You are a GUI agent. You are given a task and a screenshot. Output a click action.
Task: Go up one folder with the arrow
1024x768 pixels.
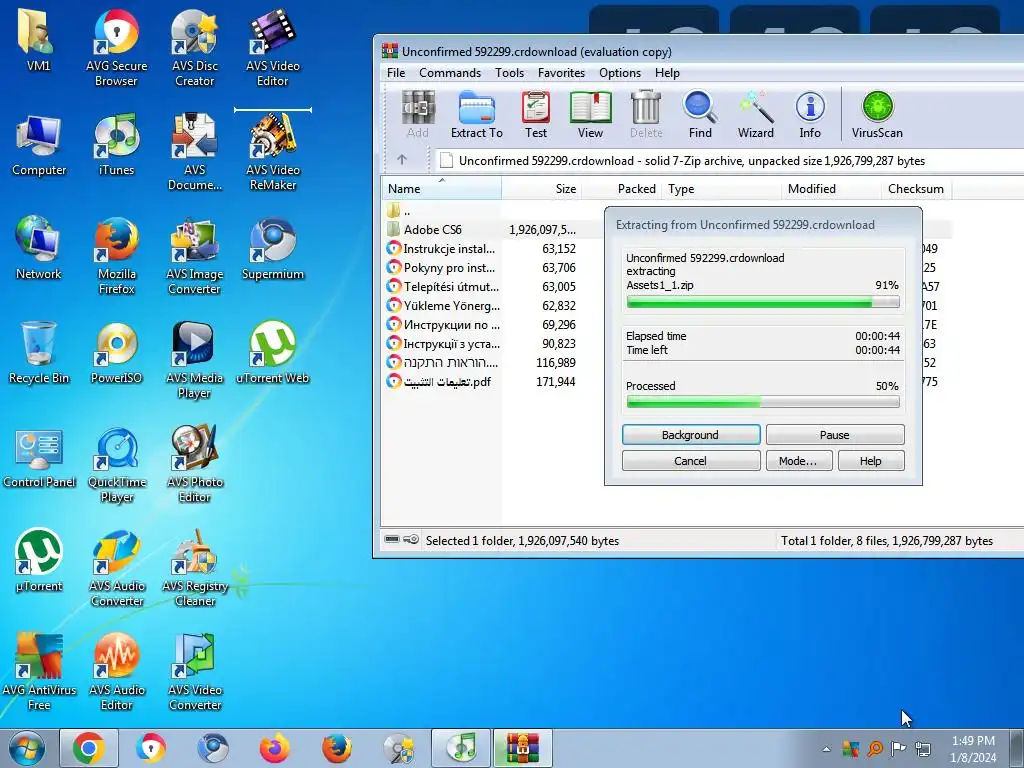pyautogui.click(x=402, y=160)
